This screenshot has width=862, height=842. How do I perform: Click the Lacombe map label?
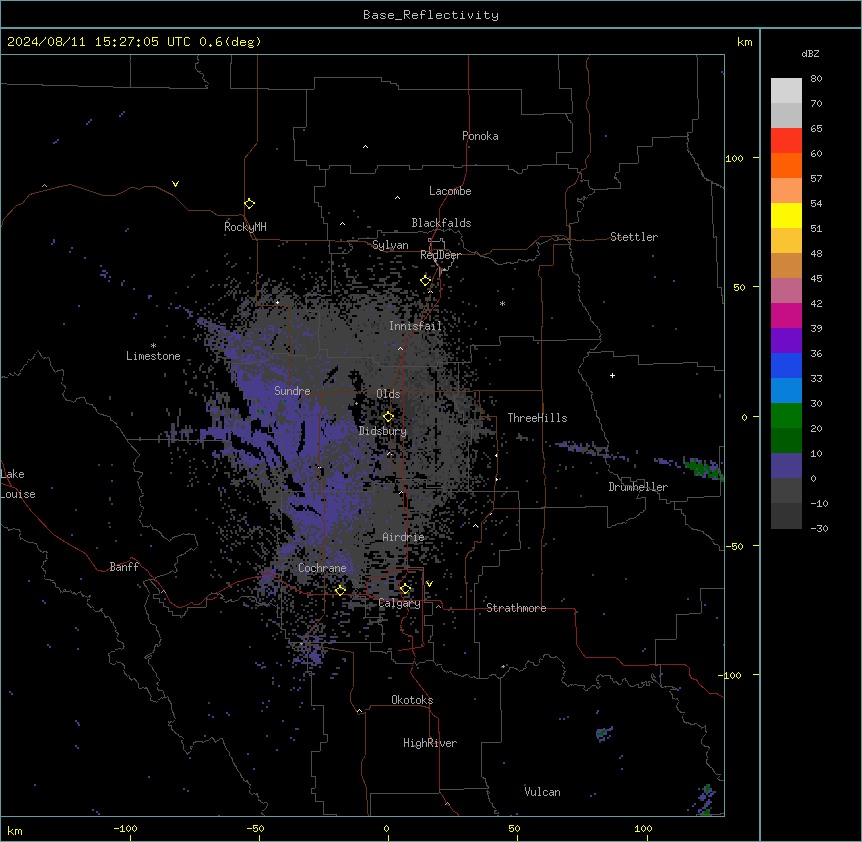click(x=450, y=191)
